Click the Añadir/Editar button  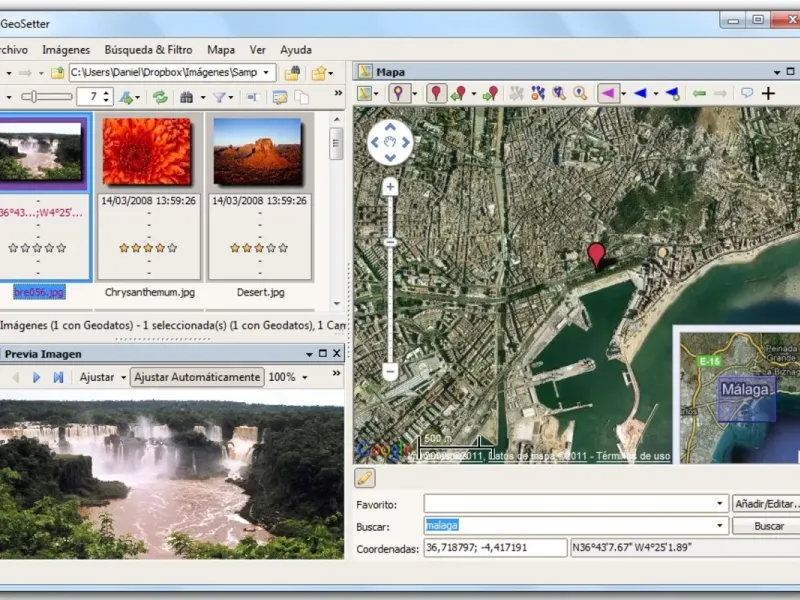(766, 503)
